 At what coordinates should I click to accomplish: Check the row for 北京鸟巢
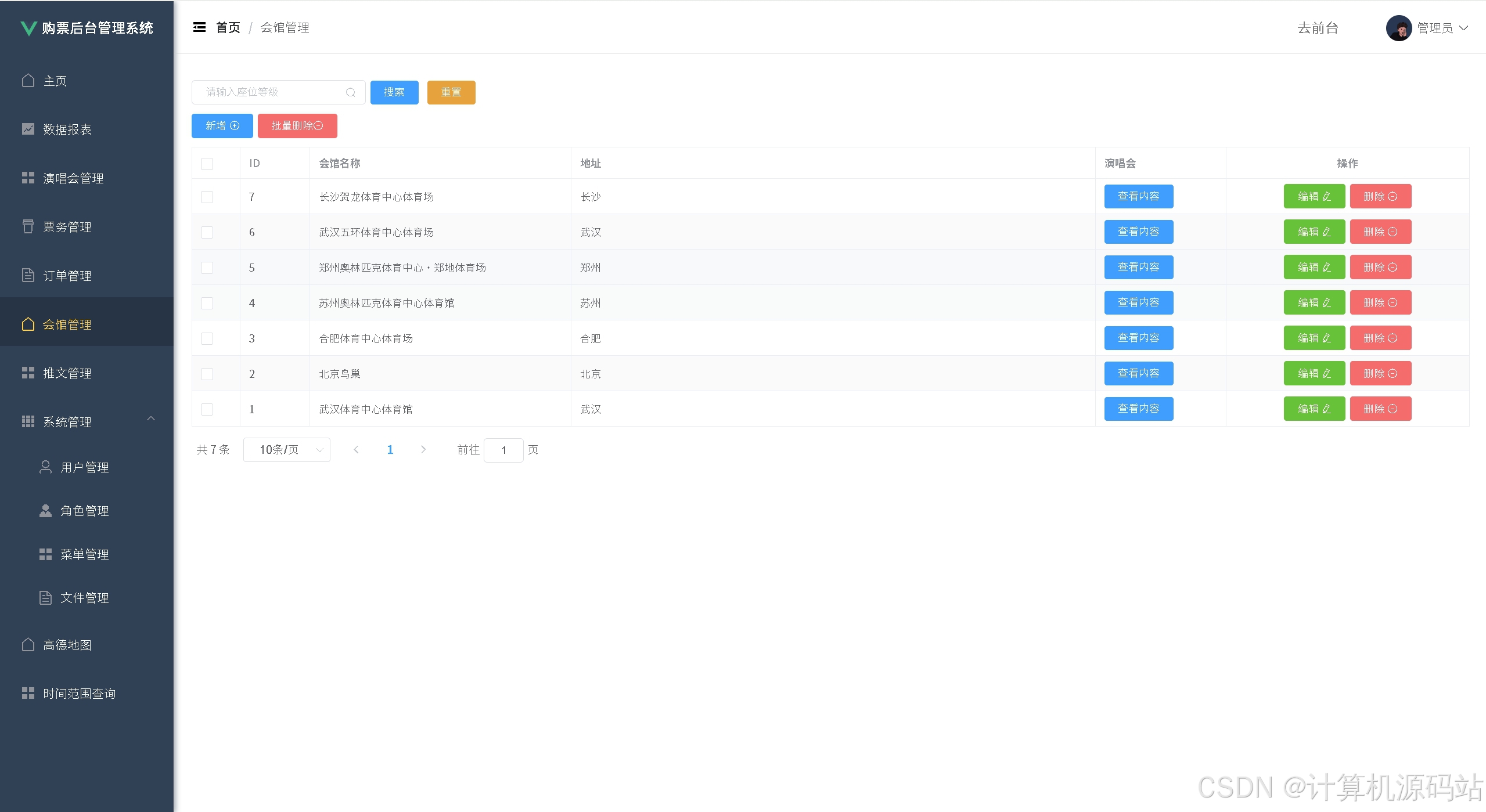[x=207, y=374]
